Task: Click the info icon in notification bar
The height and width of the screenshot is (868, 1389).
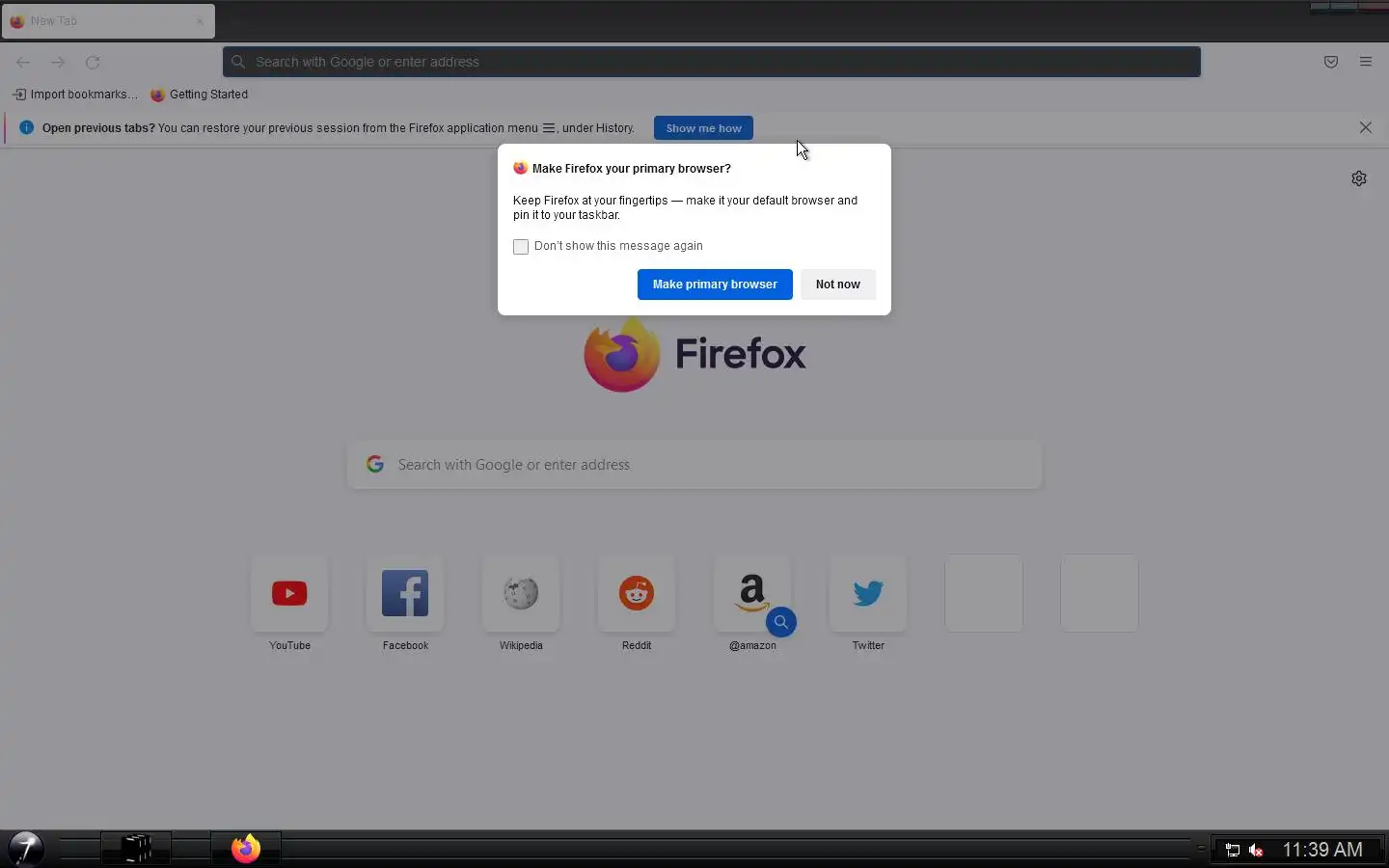Action: coord(26,127)
